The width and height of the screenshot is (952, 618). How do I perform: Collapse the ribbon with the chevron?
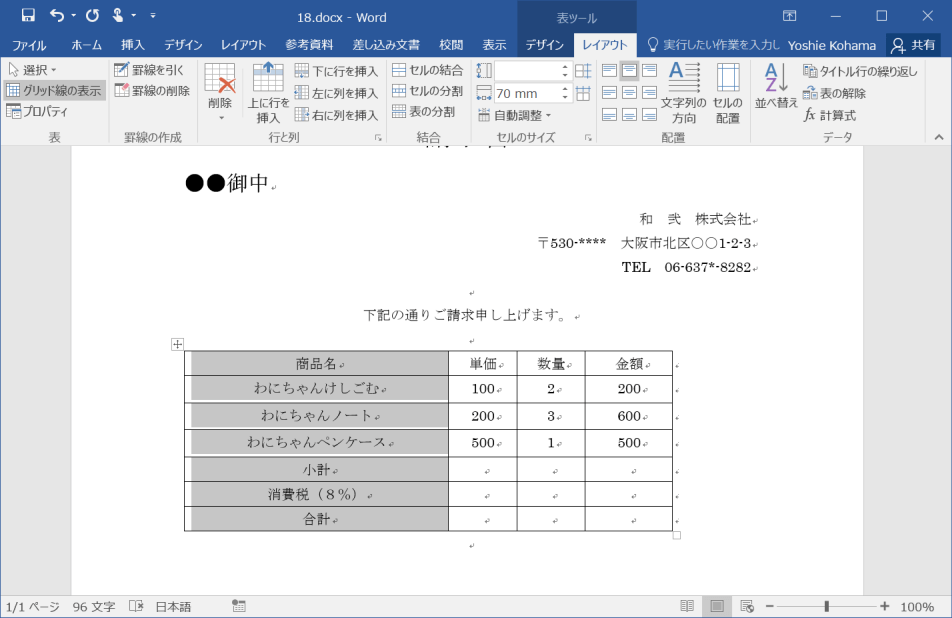point(939,137)
